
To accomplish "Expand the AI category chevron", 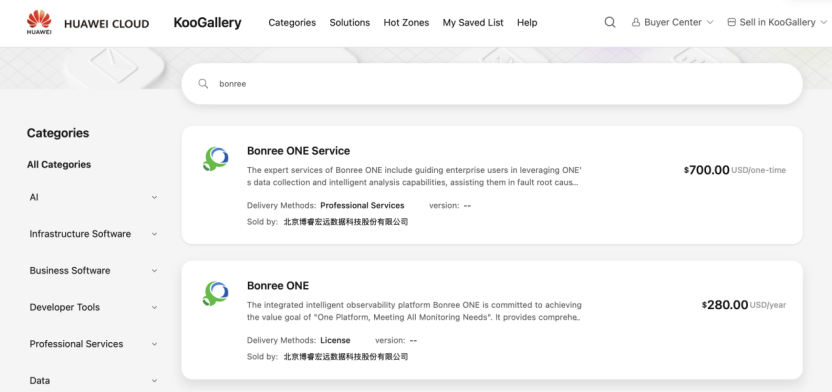I will tap(154, 197).
